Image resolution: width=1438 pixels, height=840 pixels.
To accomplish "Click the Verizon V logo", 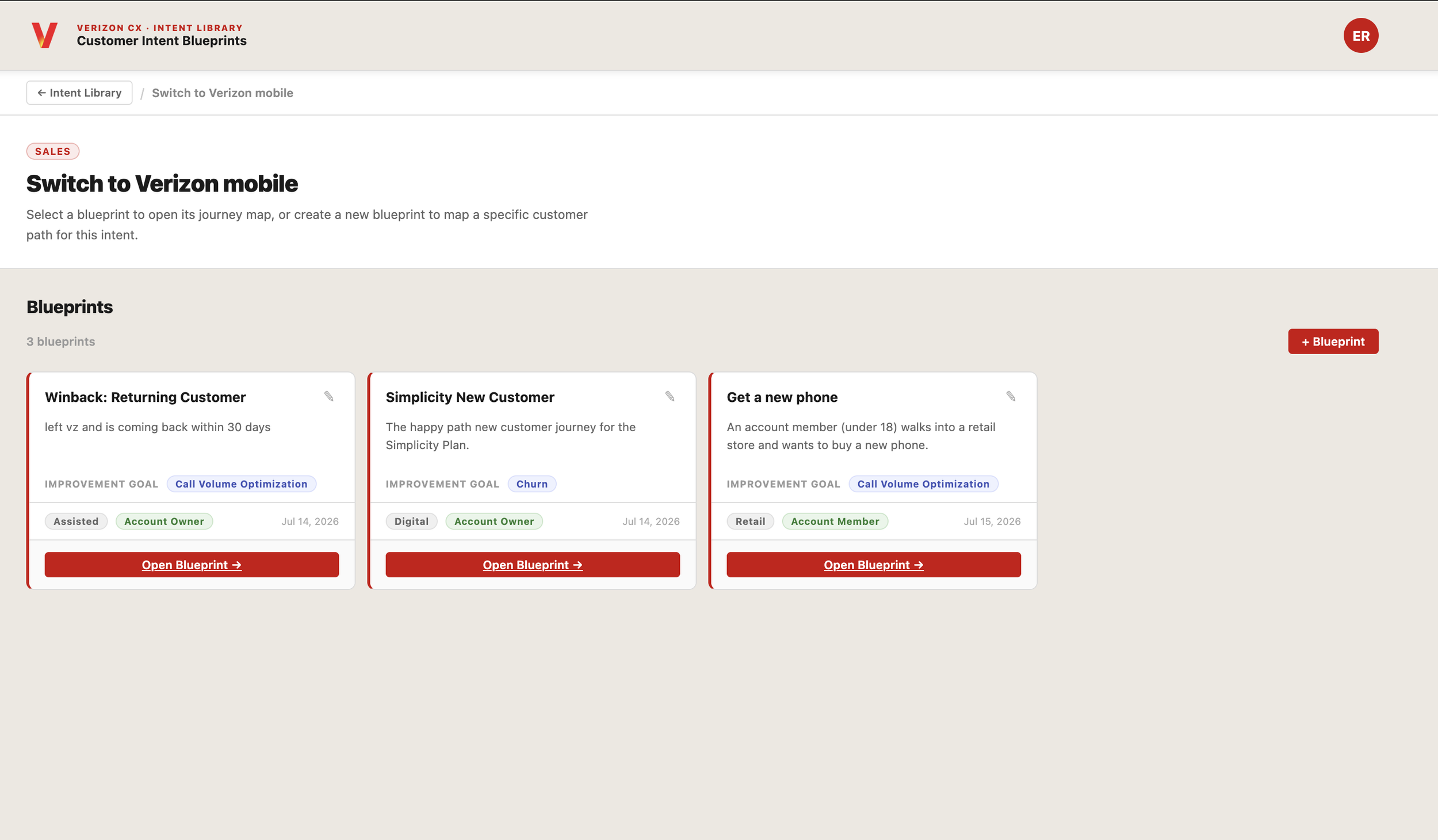I will 44,35.
